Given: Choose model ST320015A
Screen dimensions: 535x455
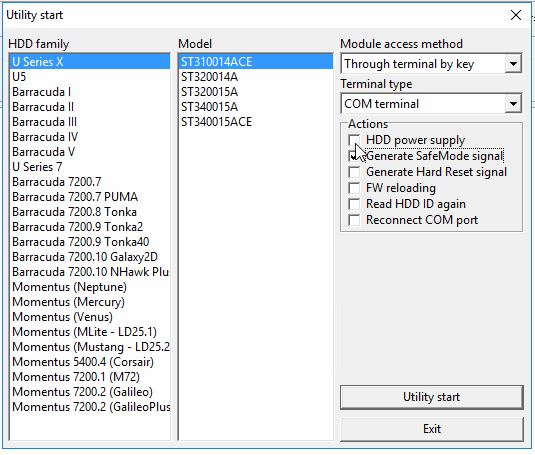Looking at the screenshot, I should tap(256, 92).
